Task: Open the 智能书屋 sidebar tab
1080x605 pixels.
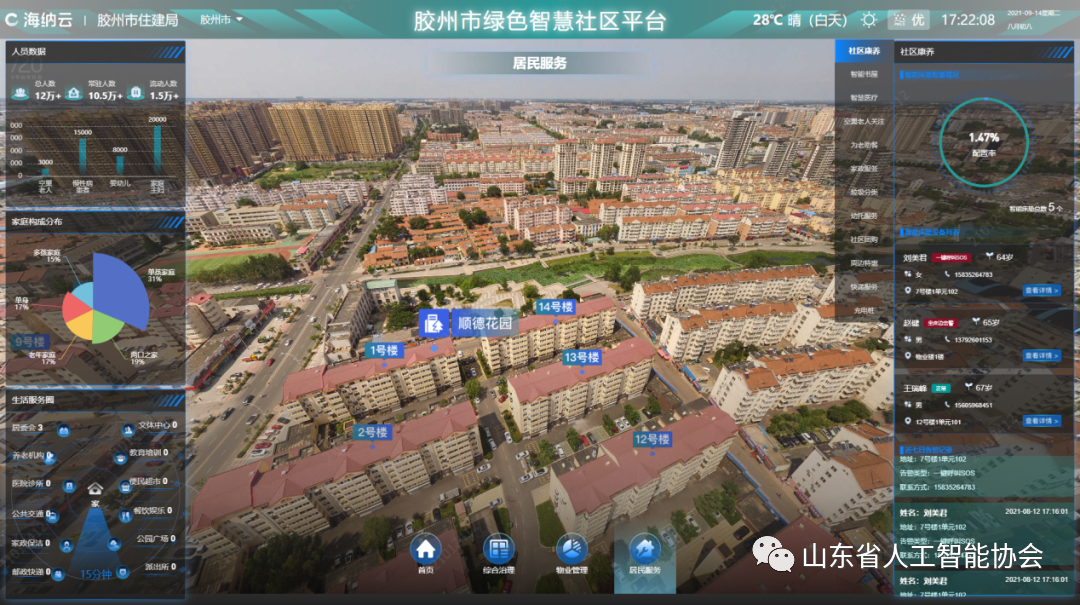Action: coord(864,74)
